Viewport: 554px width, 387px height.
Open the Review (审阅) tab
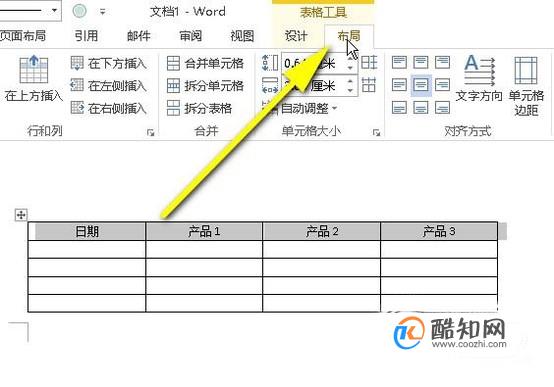coord(190,36)
